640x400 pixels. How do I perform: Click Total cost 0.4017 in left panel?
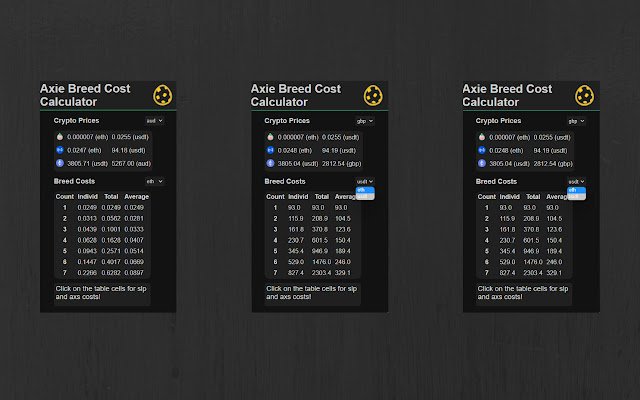pyautogui.click(x=111, y=262)
